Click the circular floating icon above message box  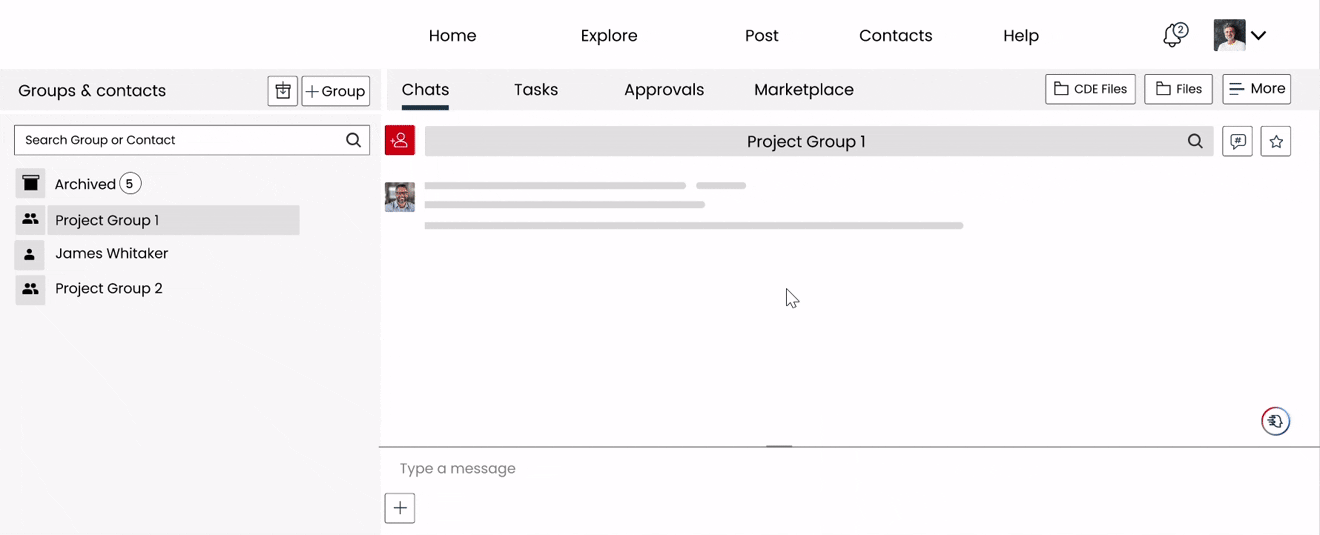1275,421
